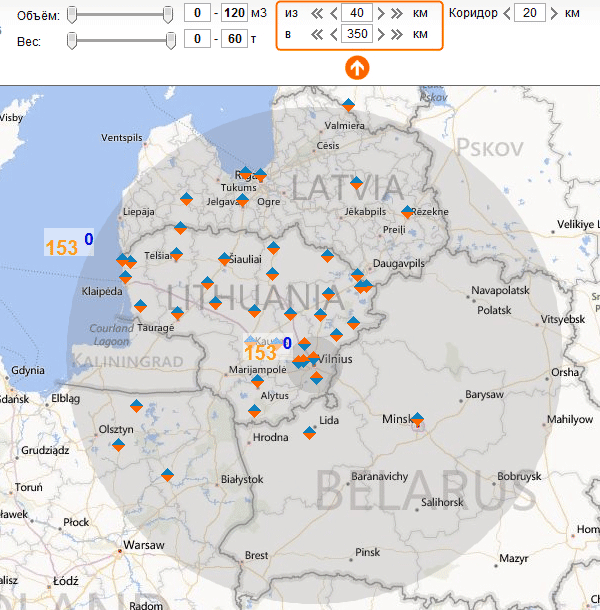Click the orange up-arrow collapse button

click(357, 68)
